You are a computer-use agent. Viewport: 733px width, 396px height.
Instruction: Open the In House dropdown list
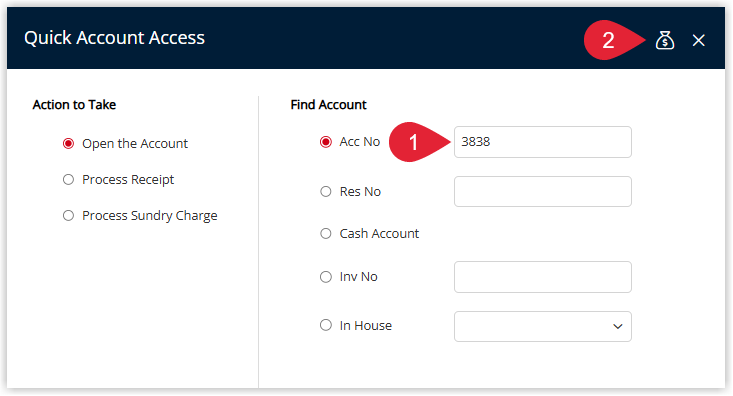(x=543, y=326)
